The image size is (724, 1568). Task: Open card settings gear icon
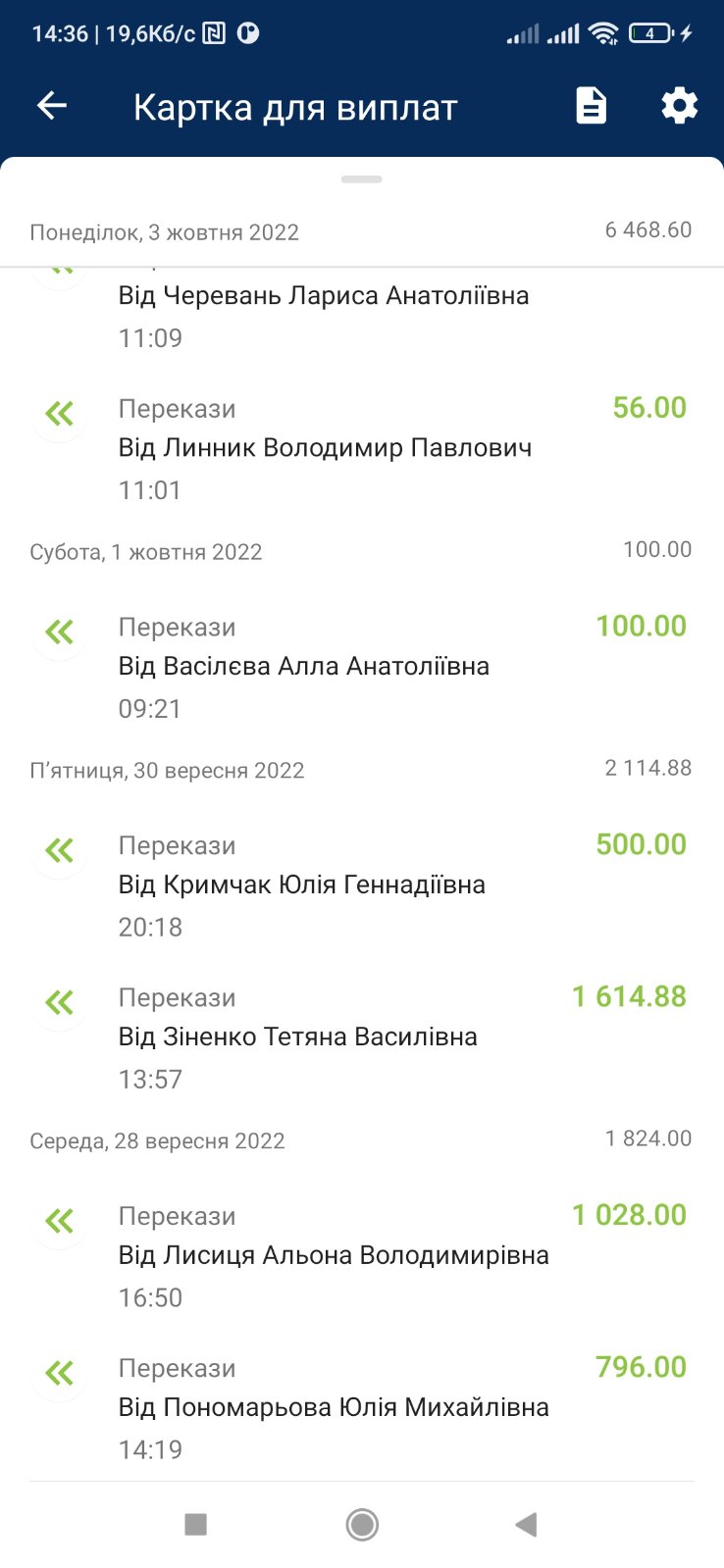pos(679,106)
